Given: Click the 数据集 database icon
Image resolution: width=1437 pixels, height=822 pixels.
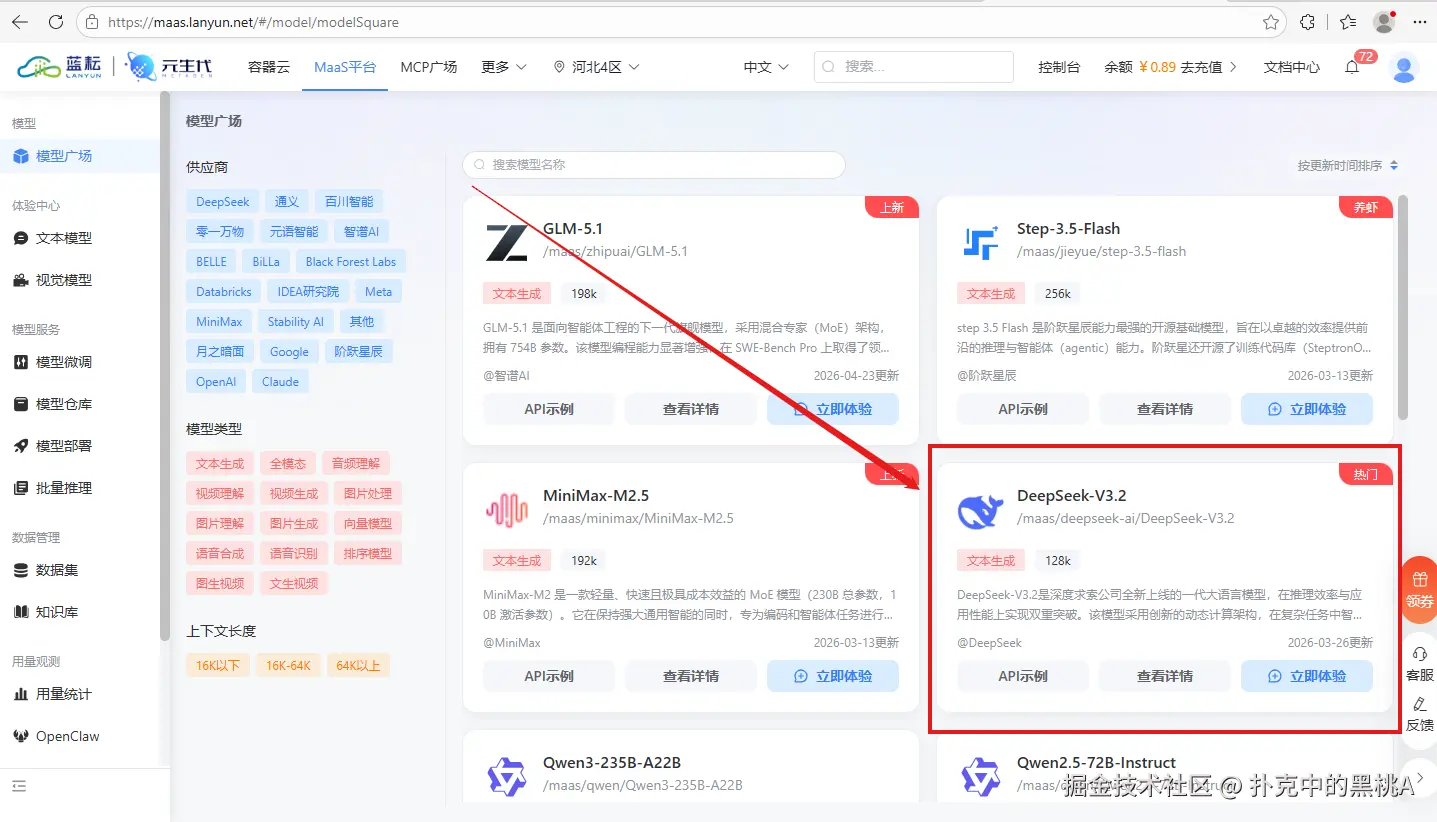Looking at the screenshot, I should pos(20,570).
